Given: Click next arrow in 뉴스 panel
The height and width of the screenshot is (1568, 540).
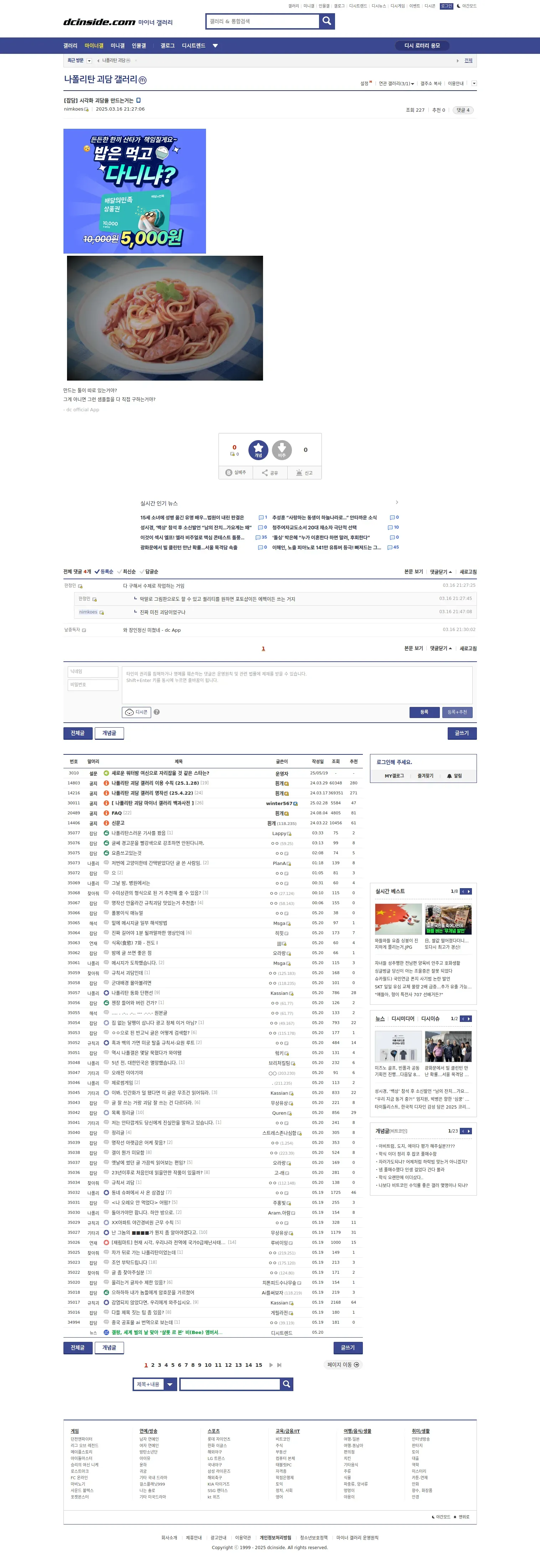Looking at the screenshot, I should (469, 1018).
